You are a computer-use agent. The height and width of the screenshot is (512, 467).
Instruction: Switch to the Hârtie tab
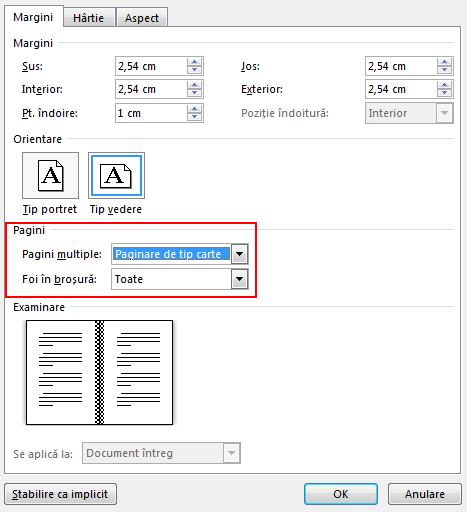[x=89, y=18]
